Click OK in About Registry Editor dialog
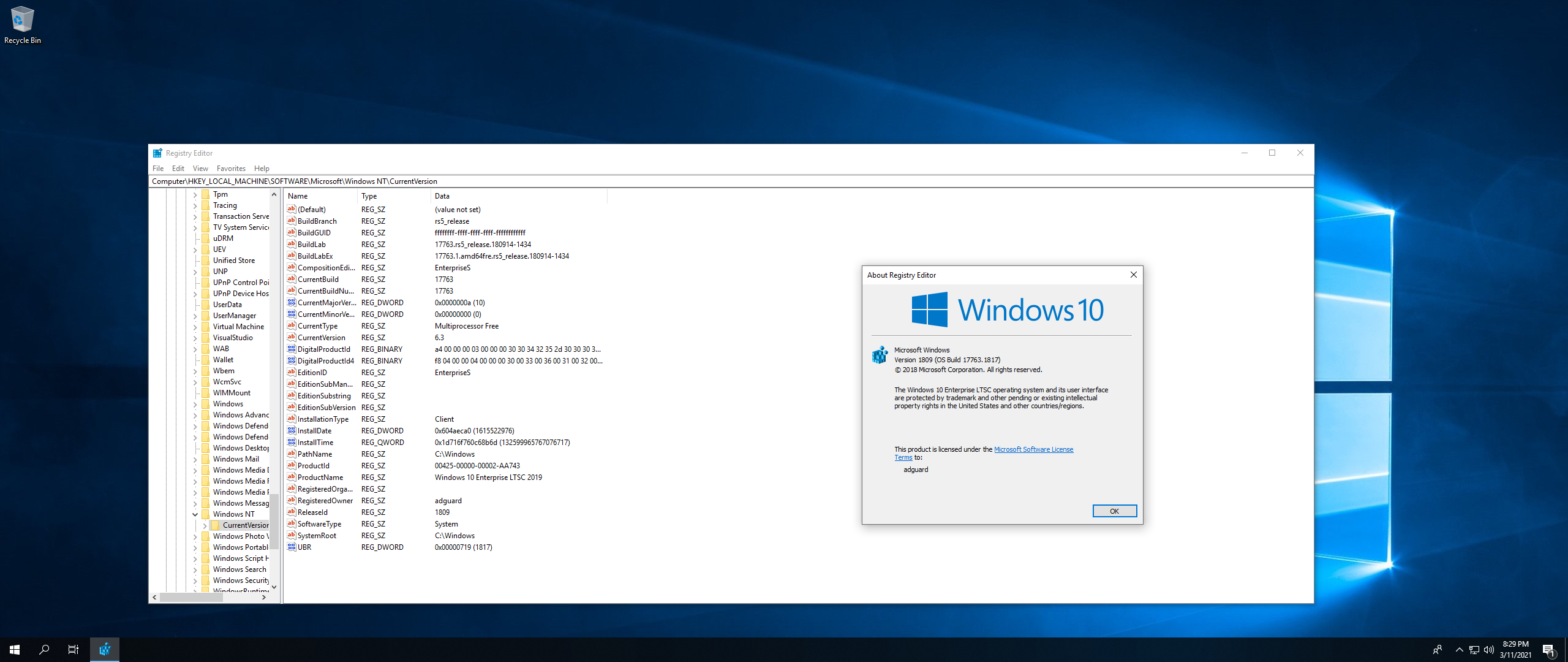Image resolution: width=1568 pixels, height=662 pixels. pyautogui.click(x=1114, y=511)
